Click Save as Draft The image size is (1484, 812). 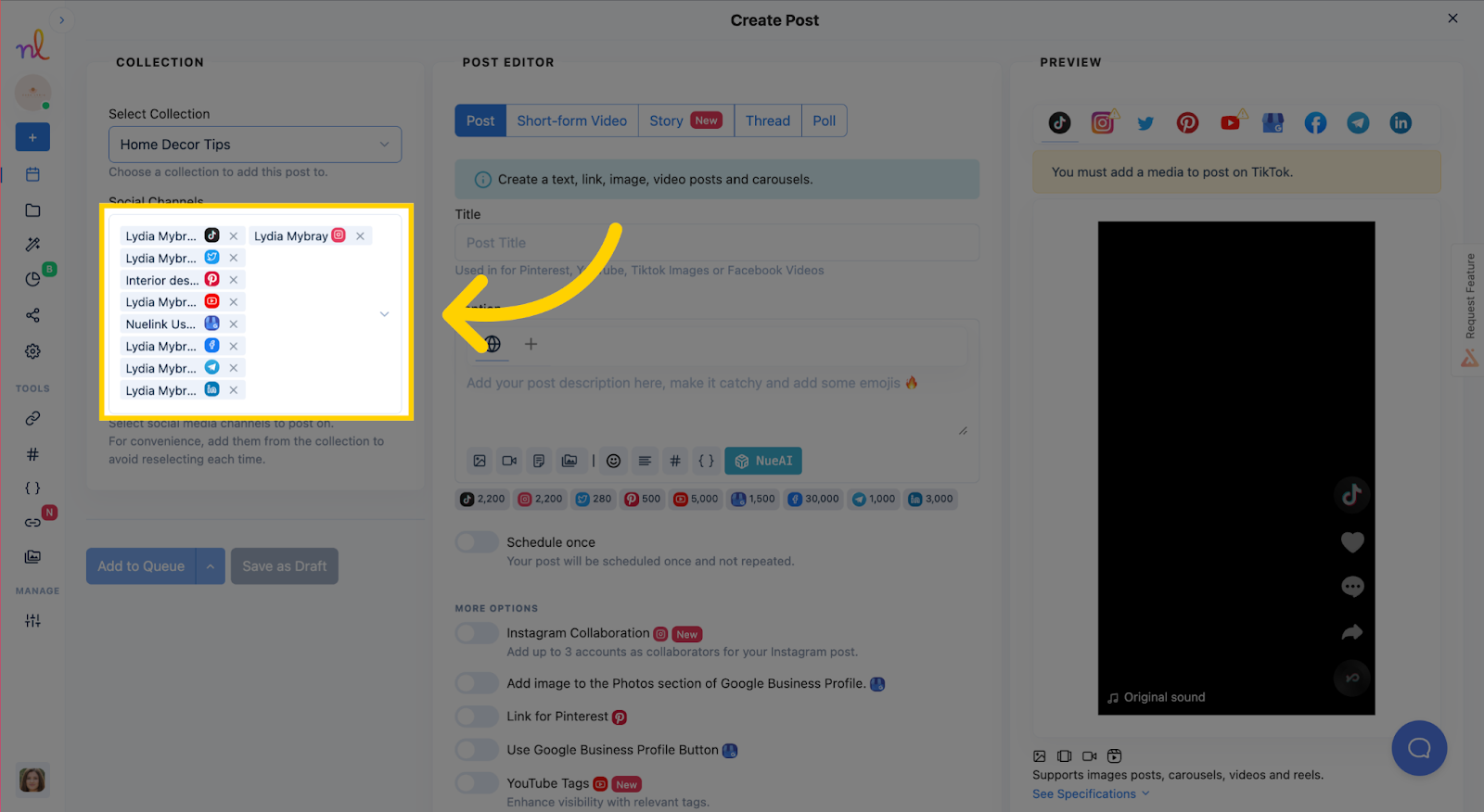pyautogui.click(x=285, y=566)
